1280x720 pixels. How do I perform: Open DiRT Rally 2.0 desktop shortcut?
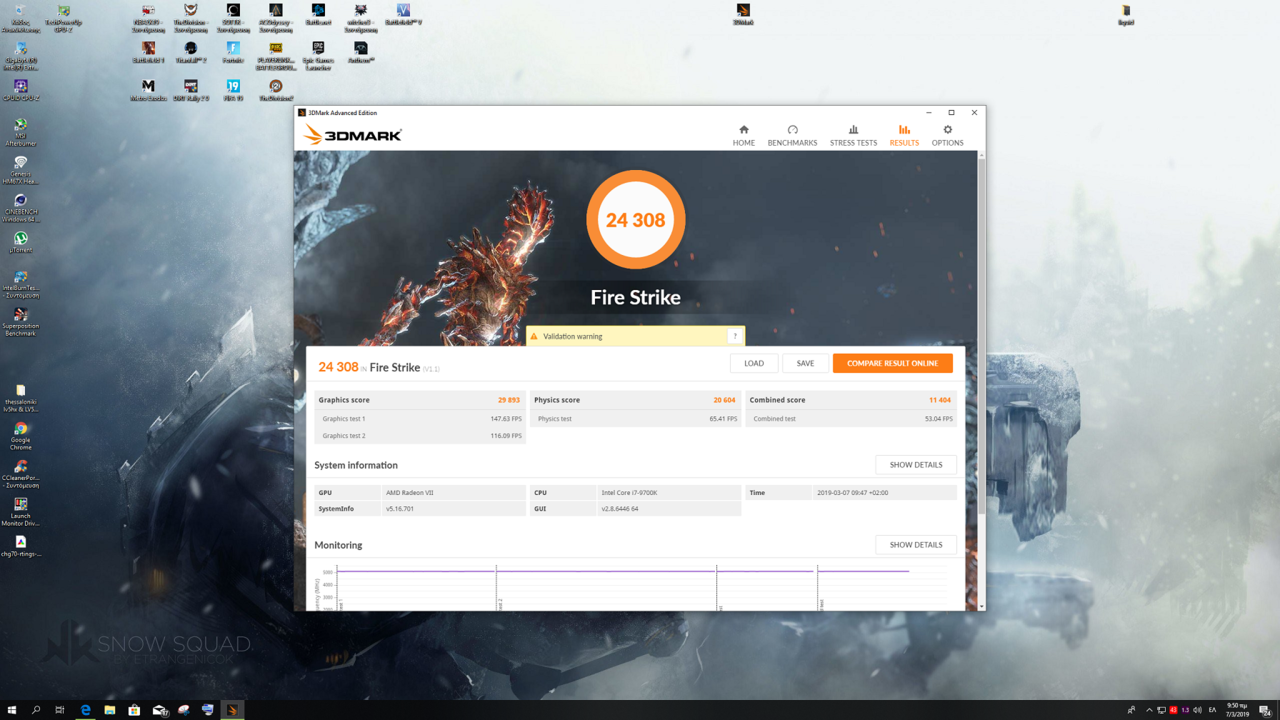click(x=191, y=90)
